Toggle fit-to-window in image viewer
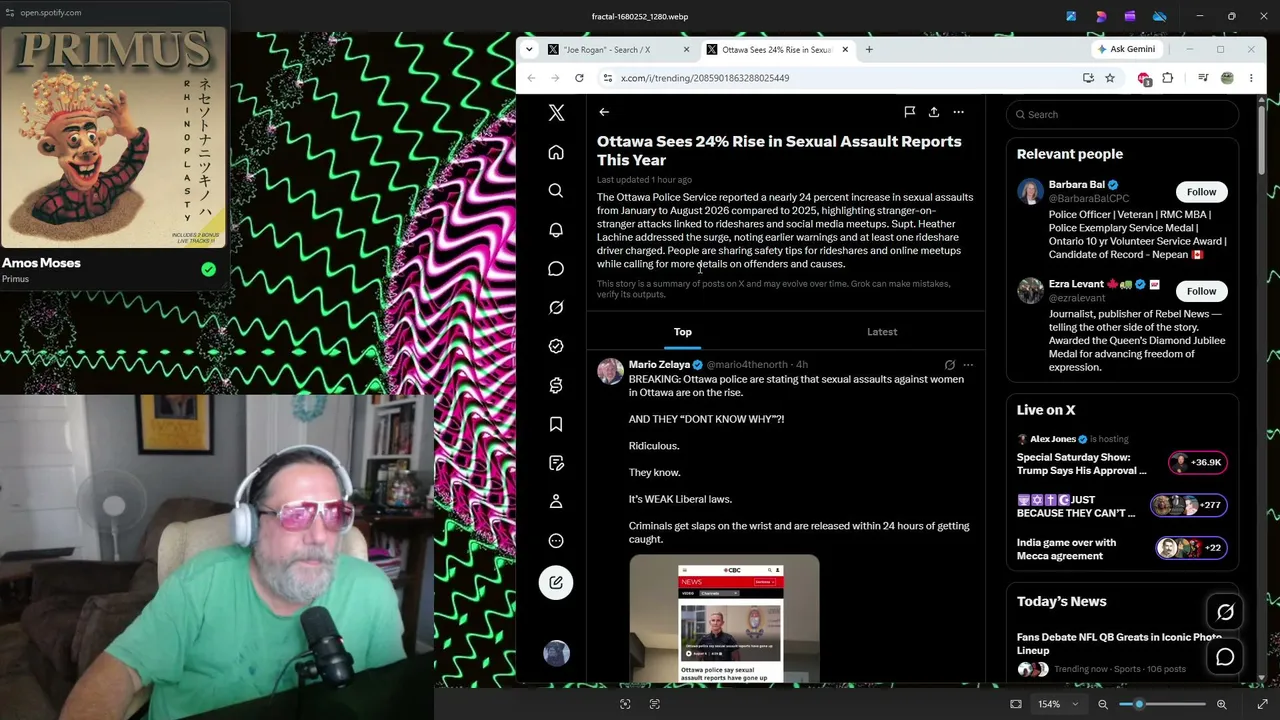 [x=1016, y=704]
